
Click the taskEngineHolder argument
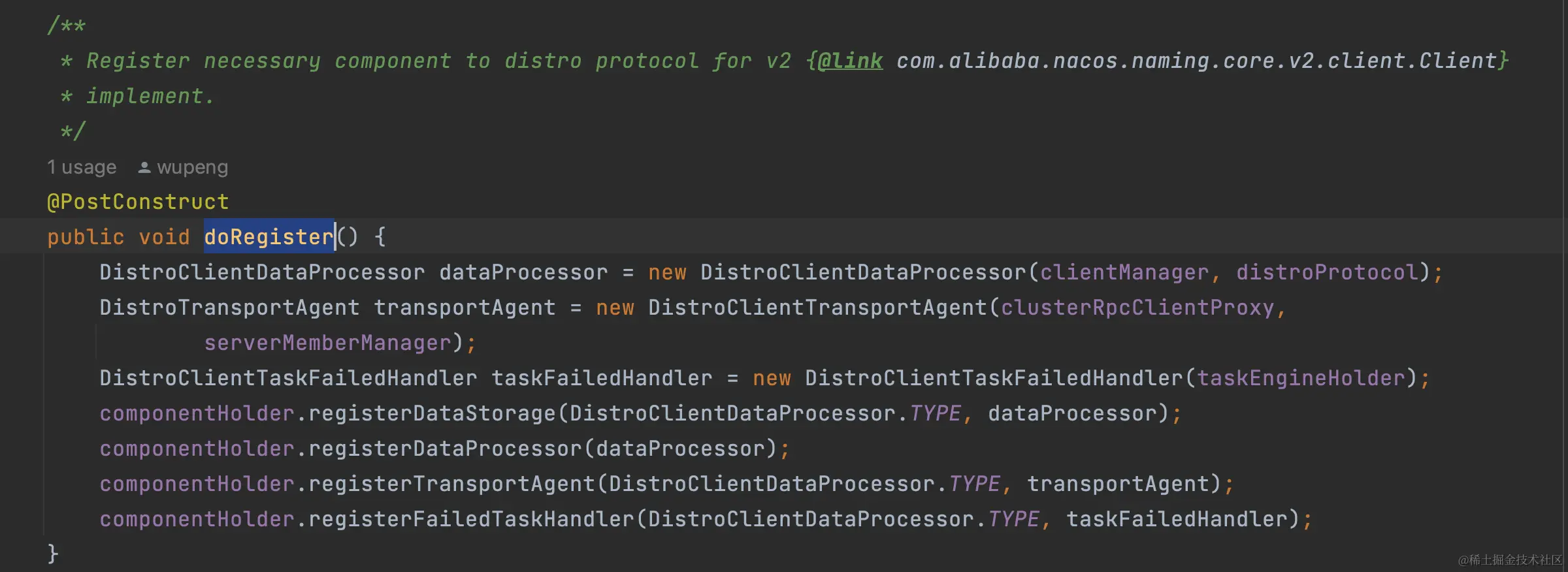pos(1301,378)
